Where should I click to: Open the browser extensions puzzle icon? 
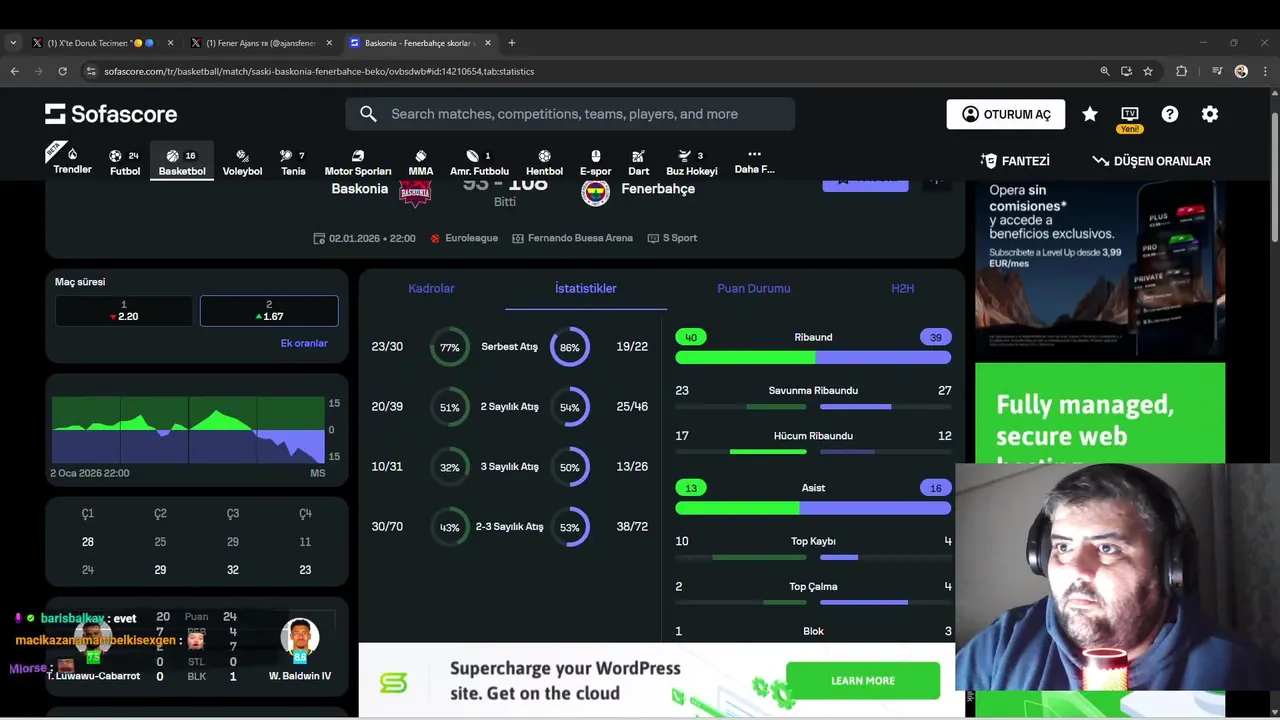click(1182, 71)
